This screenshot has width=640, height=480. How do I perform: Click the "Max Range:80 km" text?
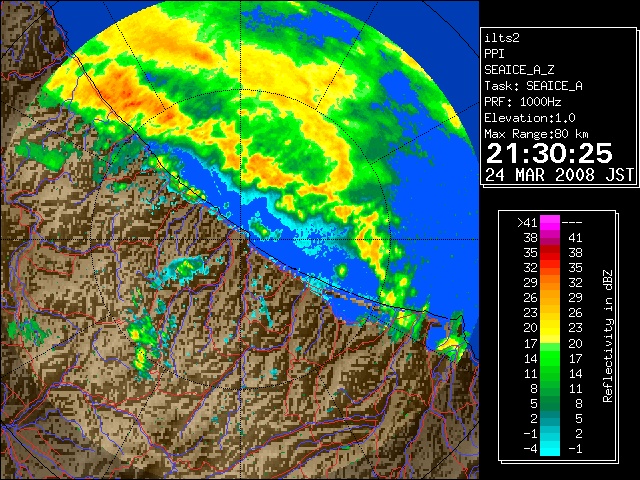click(x=536, y=134)
